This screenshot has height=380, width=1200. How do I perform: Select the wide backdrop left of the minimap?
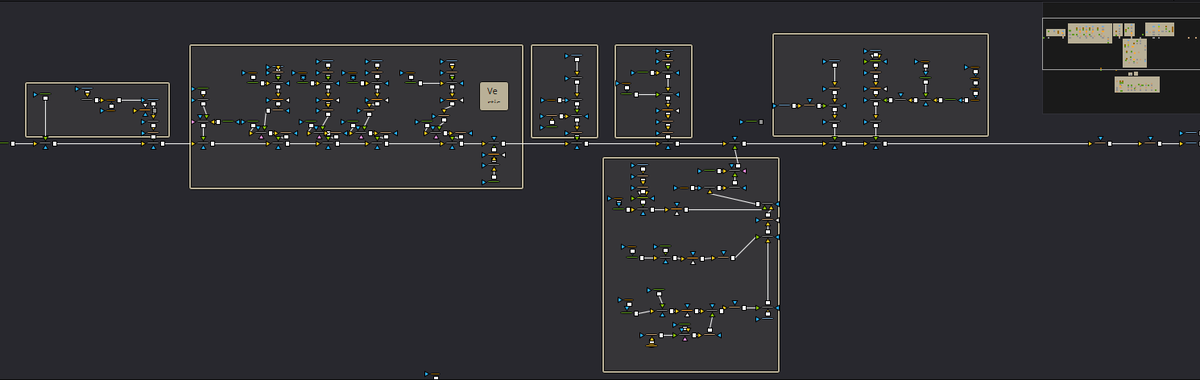coord(880,85)
